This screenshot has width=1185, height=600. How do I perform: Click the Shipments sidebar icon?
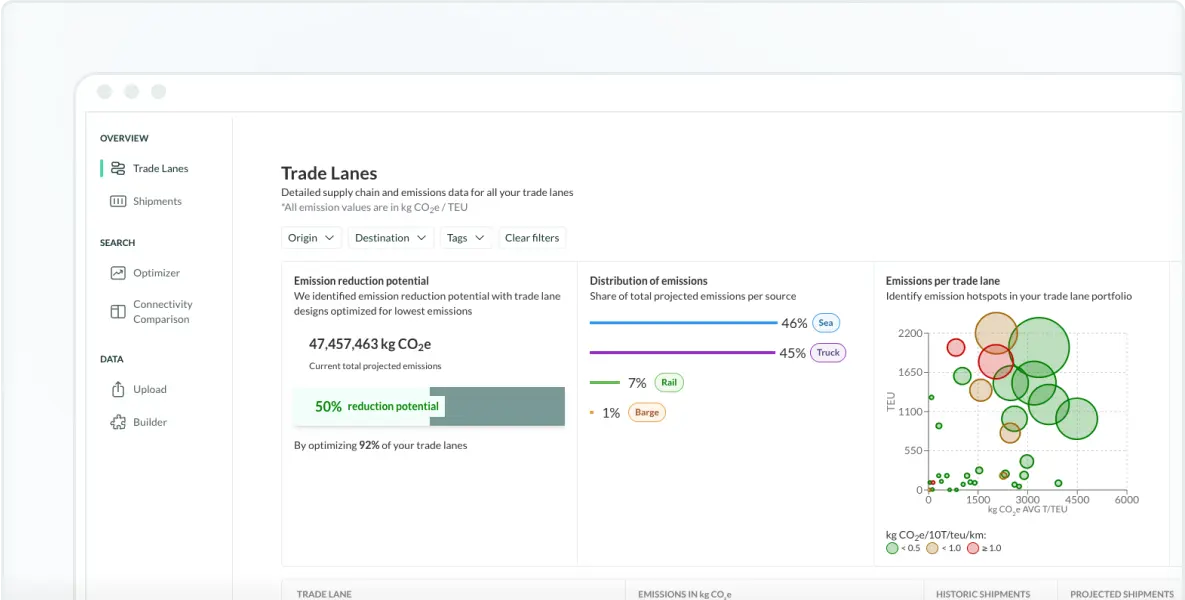tap(118, 201)
